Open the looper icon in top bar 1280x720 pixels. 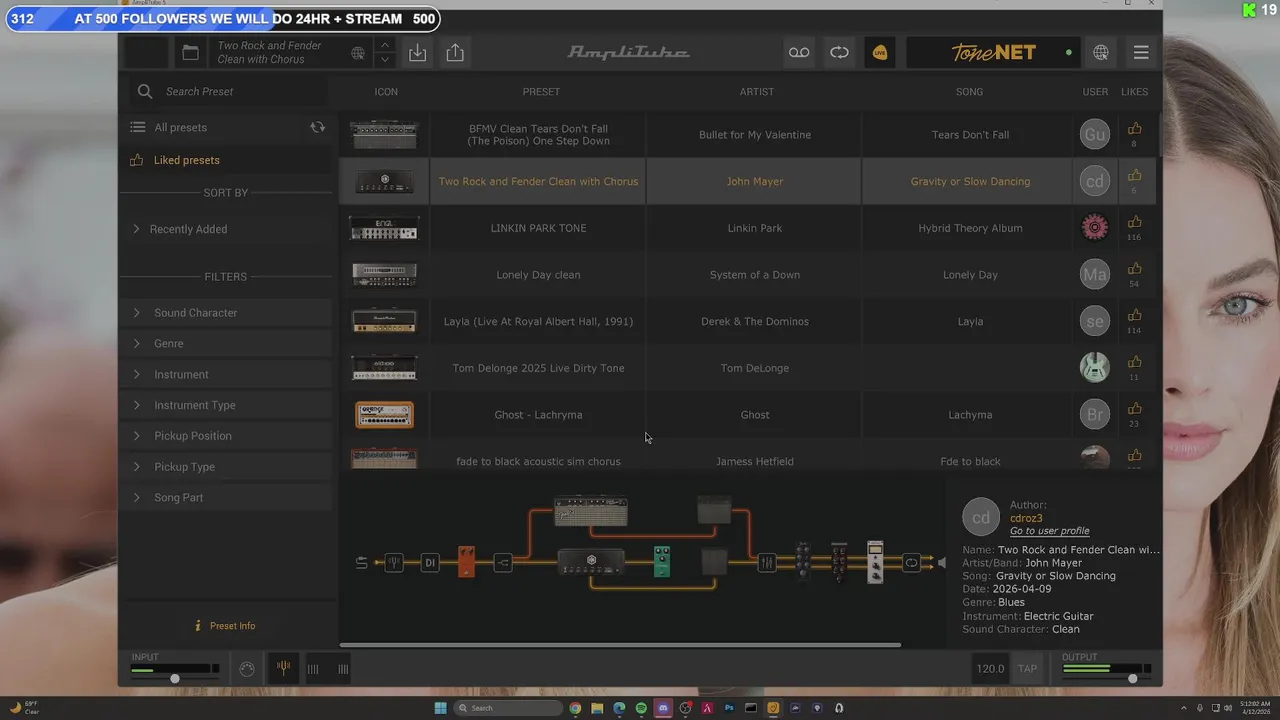(839, 53)
